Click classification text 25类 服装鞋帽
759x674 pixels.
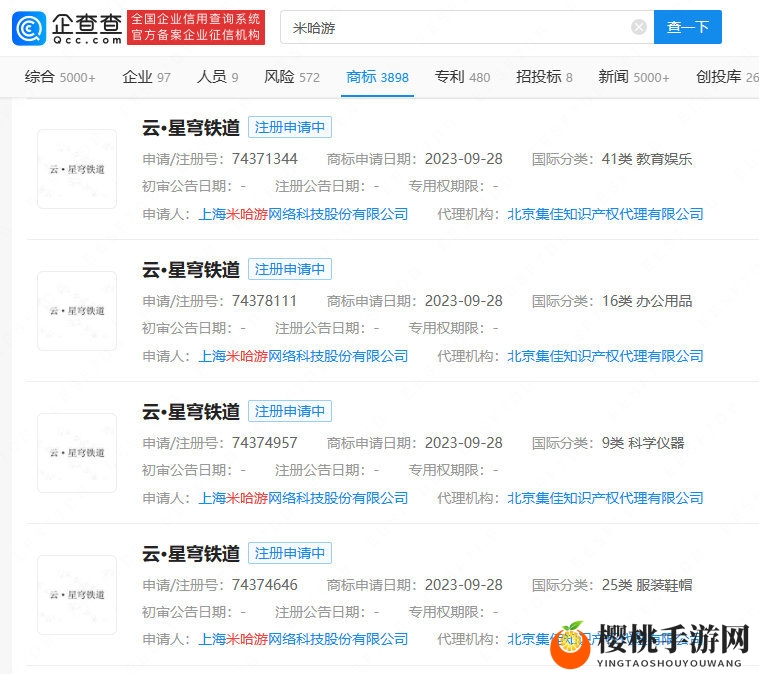point(647,584)
